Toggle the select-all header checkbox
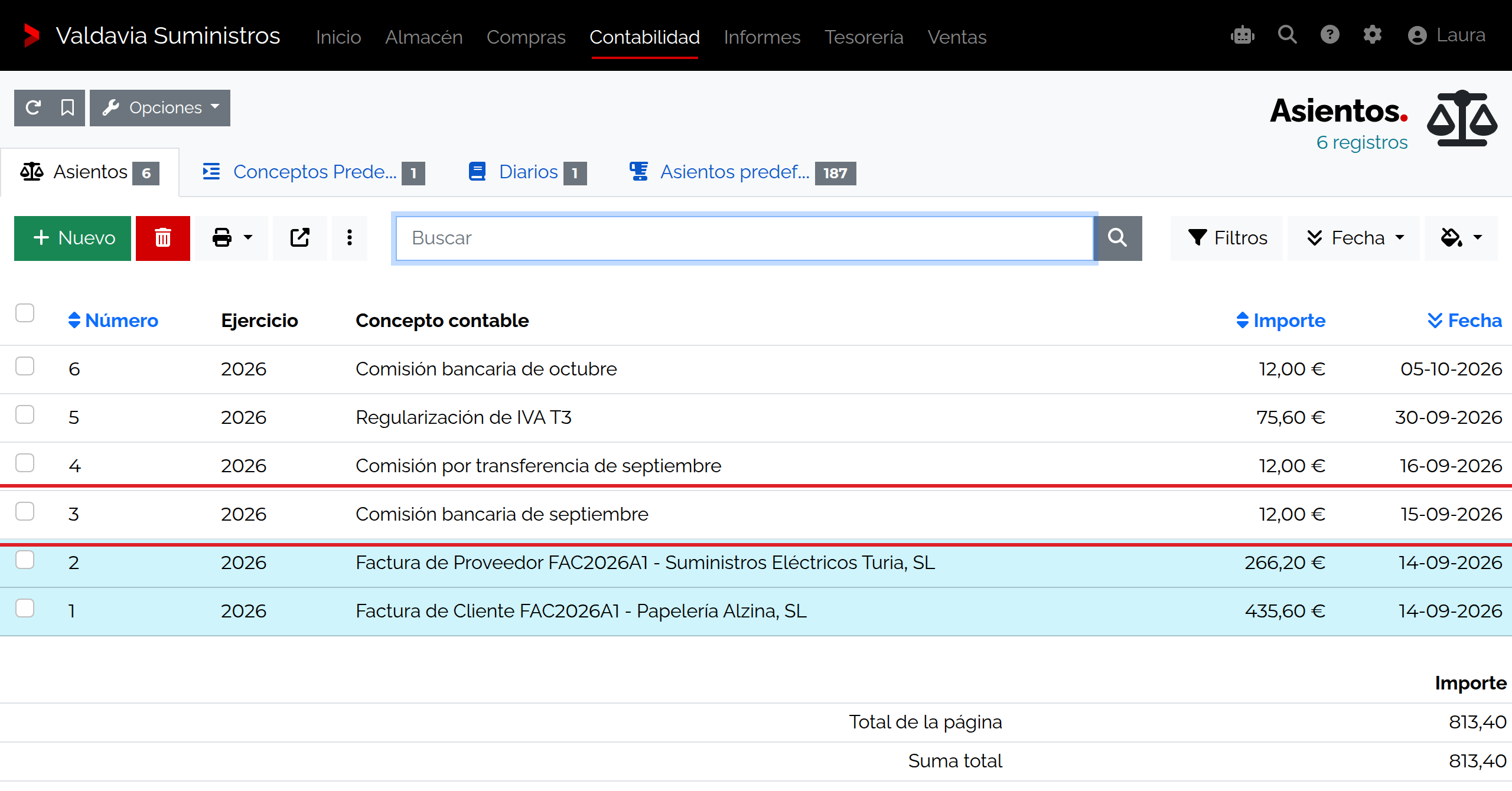This screenshot has width=1512, height=791. (x=25, y=313)
